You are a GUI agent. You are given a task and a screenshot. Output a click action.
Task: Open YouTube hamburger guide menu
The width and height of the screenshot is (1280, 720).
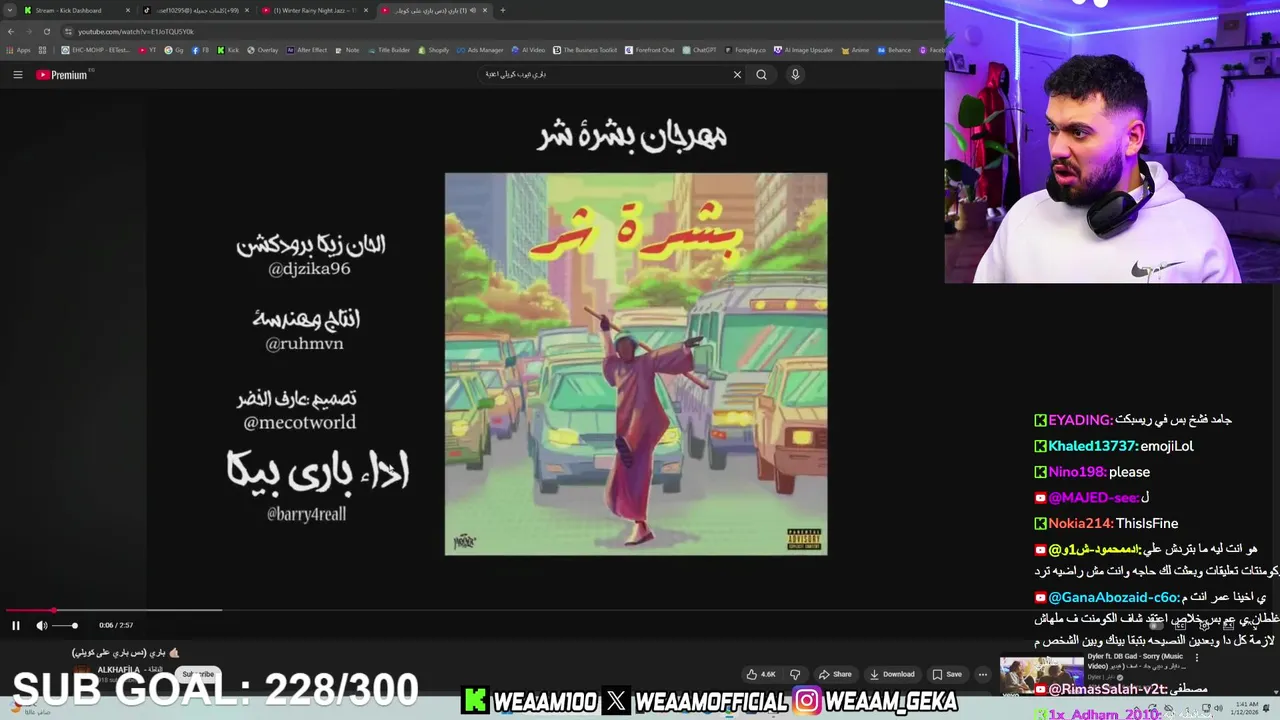[x=17, y=74]
